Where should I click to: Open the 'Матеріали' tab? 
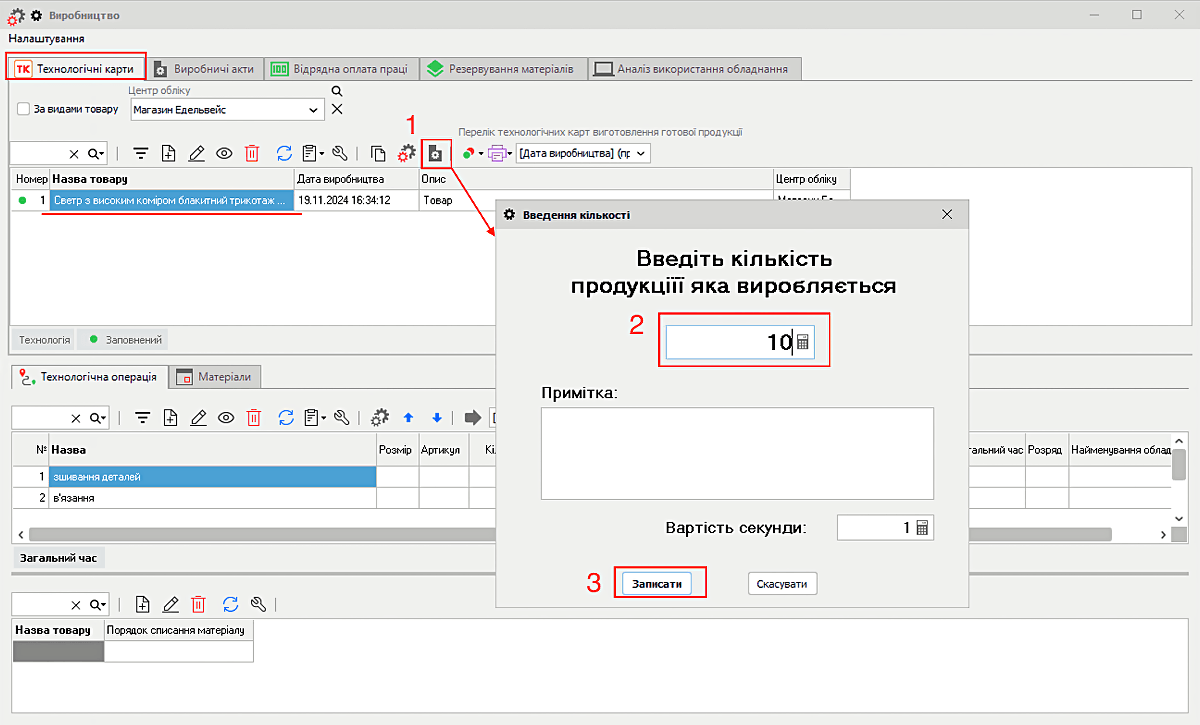click(218, 377)
